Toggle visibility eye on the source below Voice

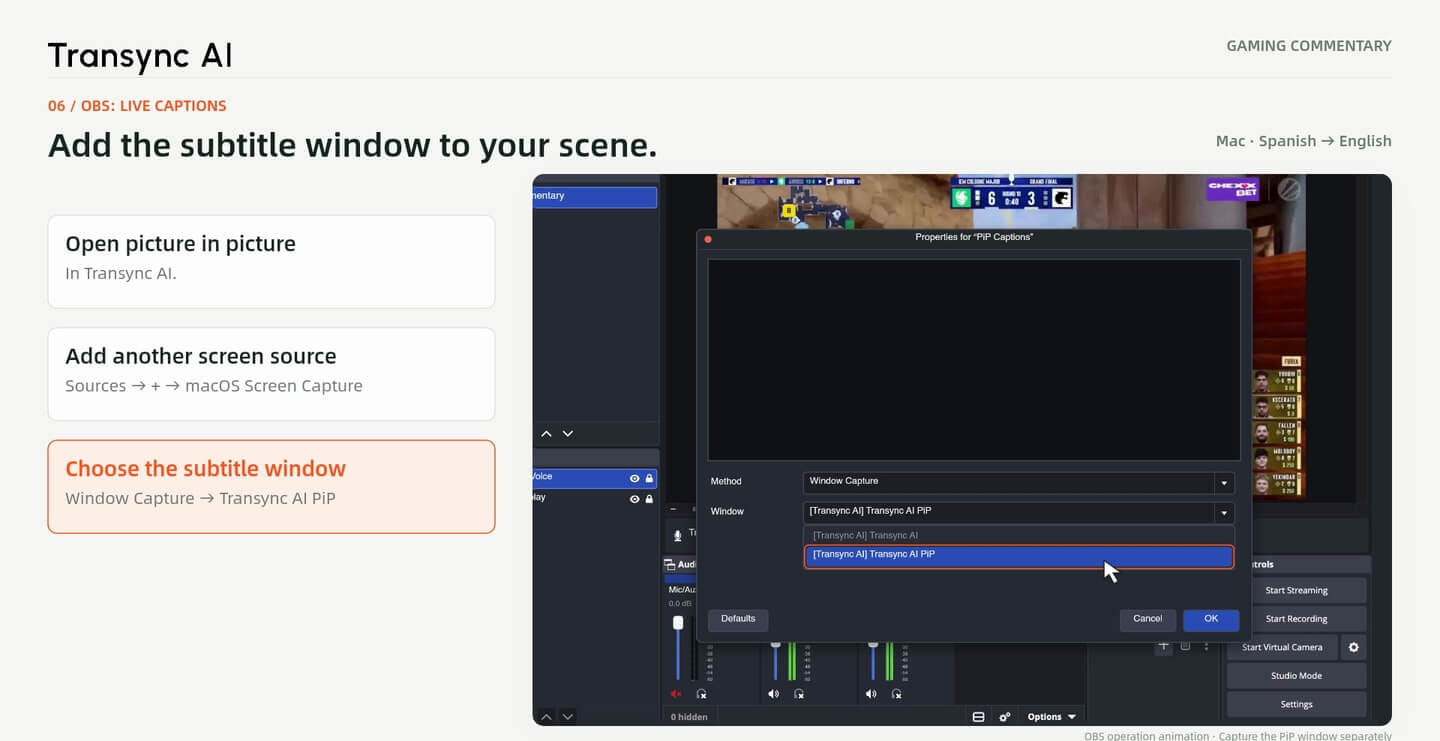pyautogui.click(x=634, y=498)
